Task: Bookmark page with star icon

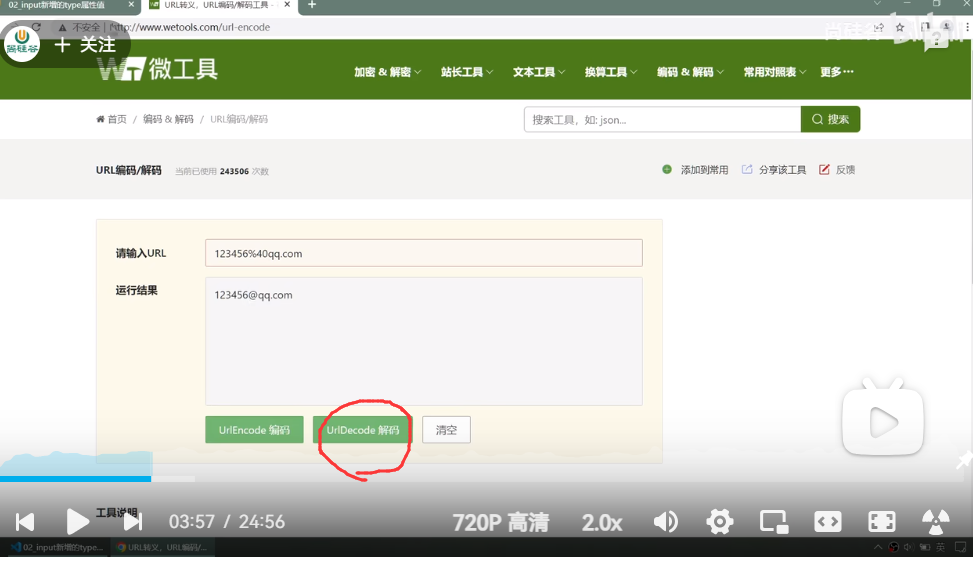Action: pyautogui.click(x=900, y=27)
